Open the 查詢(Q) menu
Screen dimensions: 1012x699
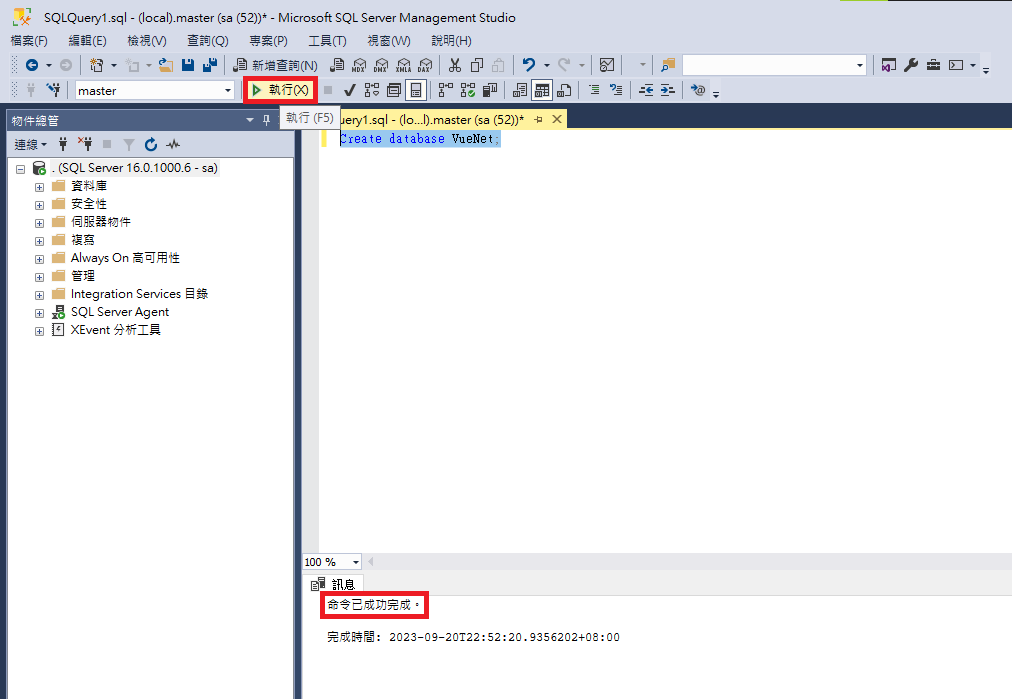pyautogui.click(x=208, y=41)
